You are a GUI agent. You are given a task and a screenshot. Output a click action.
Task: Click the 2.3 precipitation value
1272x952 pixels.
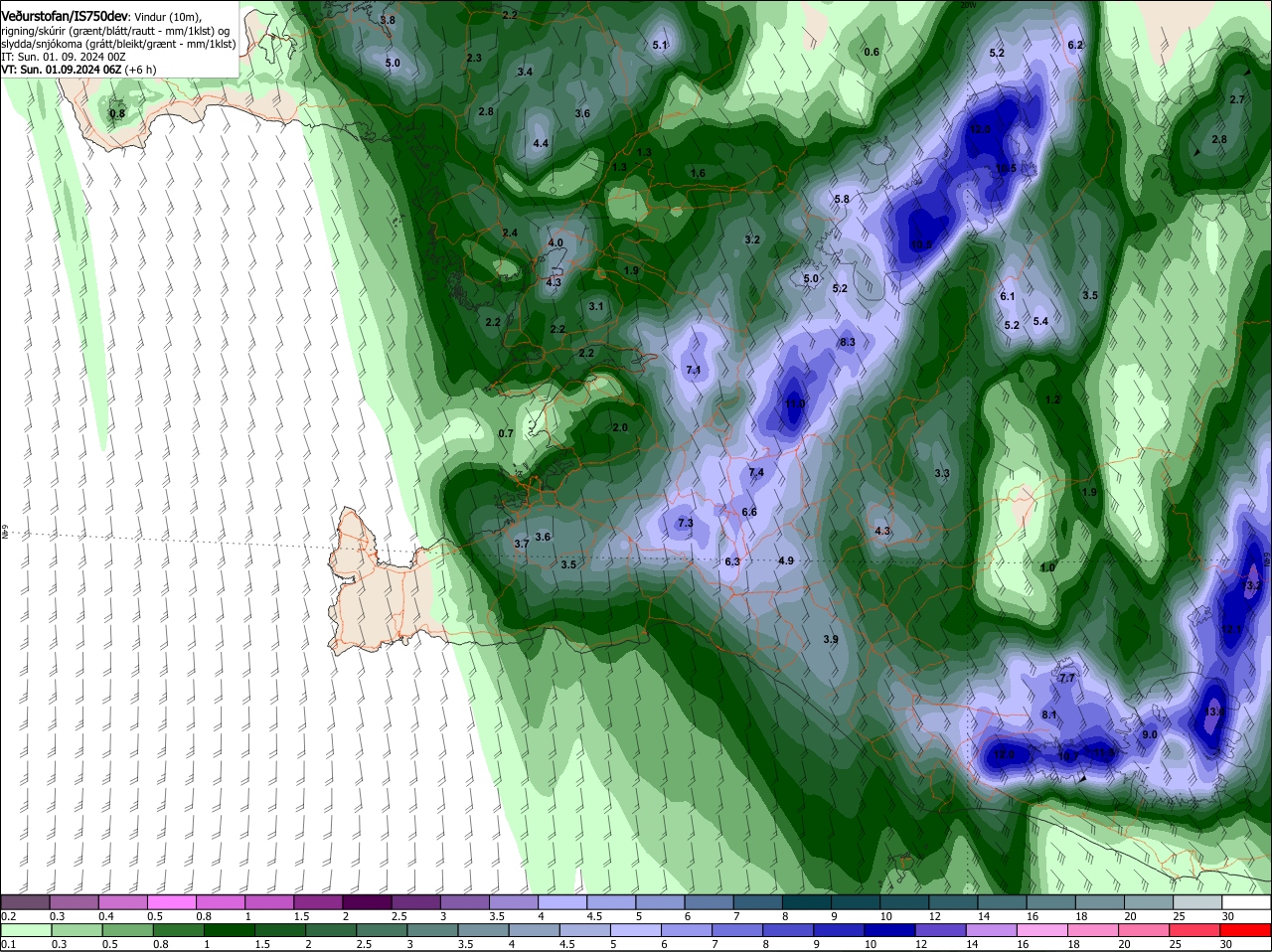pos(474,58)
